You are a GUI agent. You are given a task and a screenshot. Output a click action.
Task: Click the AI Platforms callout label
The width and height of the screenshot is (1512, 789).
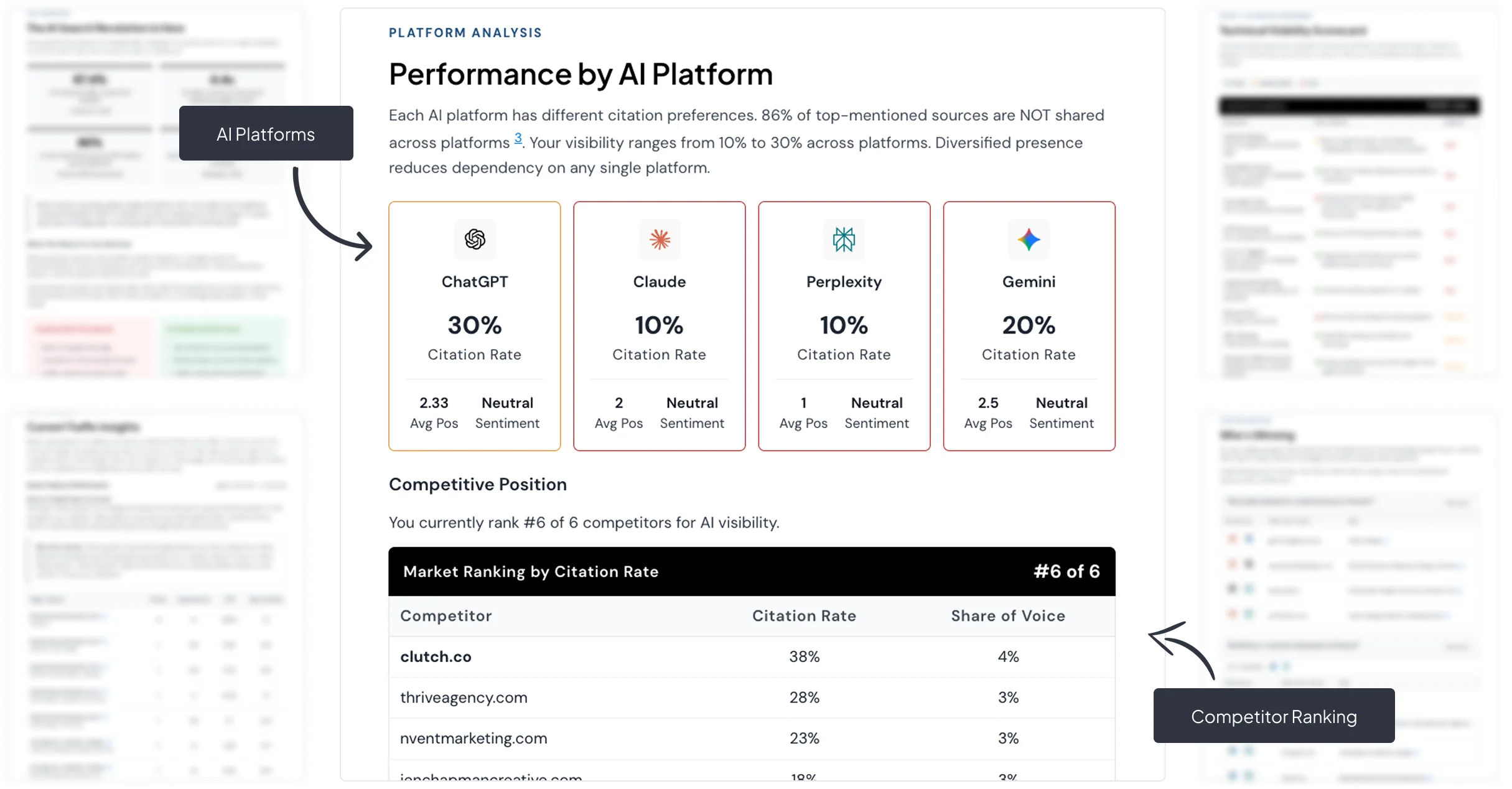[x=266, y=134]
